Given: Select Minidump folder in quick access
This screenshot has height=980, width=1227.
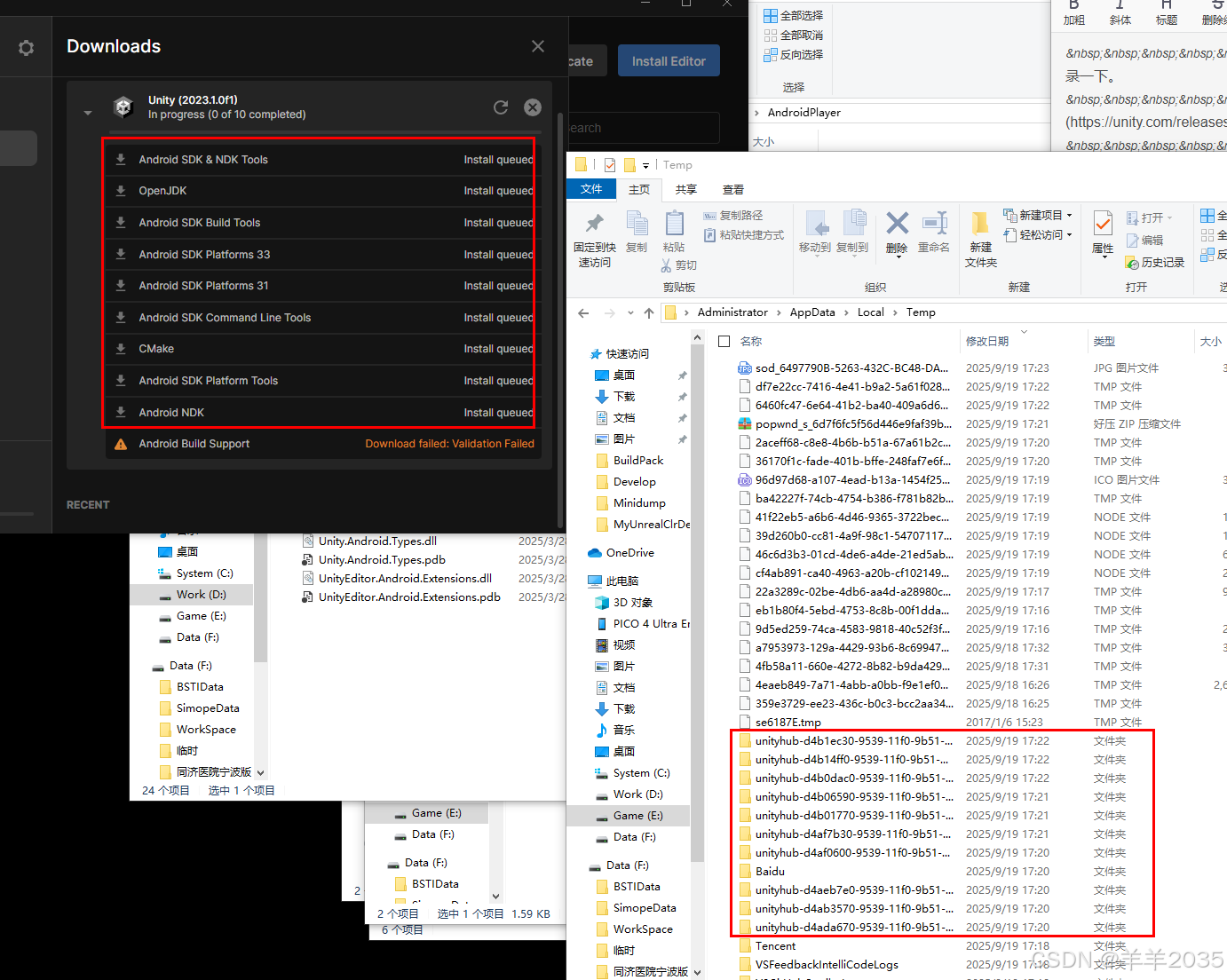Looking at the screenshot, I should coord(638,503).
